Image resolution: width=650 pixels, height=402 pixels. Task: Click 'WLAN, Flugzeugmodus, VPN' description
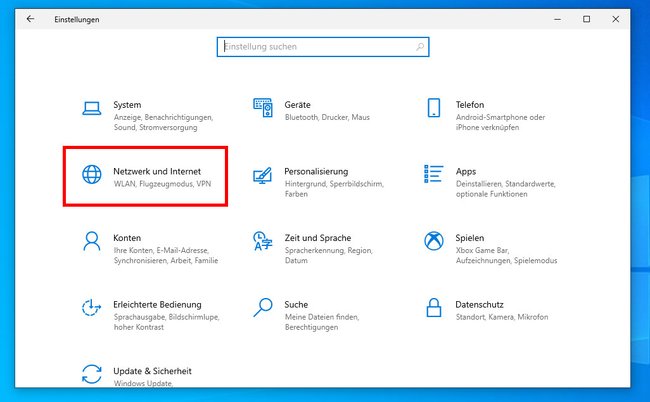pos(162,184)
